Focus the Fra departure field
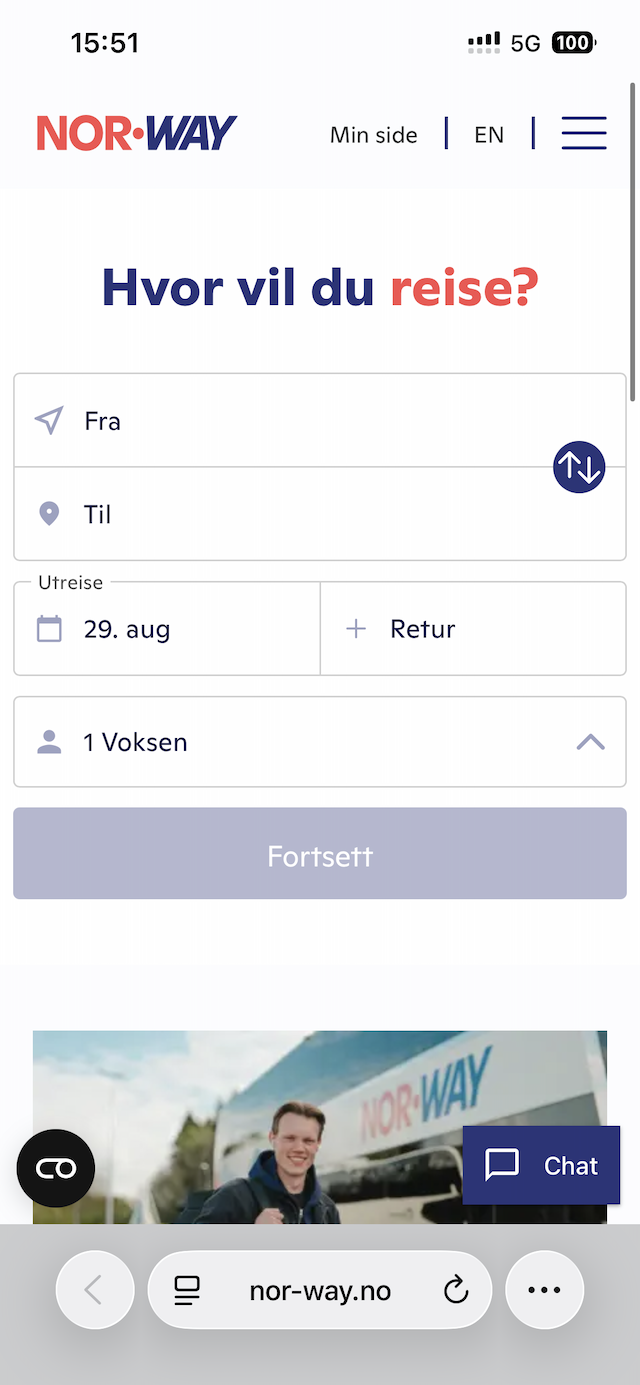This screenshot has width=640, height=1385. [x=320, y=421]
